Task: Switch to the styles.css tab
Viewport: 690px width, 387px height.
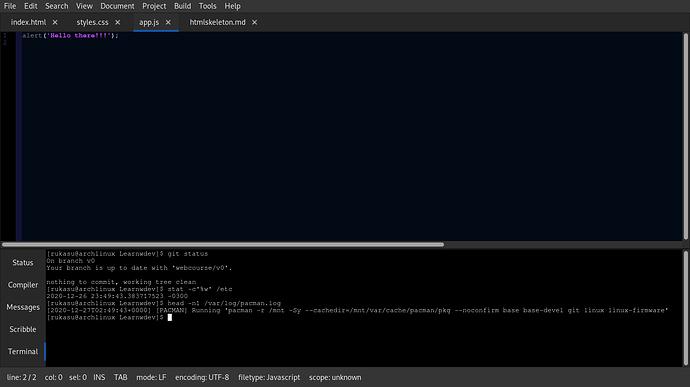Action: click(92, 22)
